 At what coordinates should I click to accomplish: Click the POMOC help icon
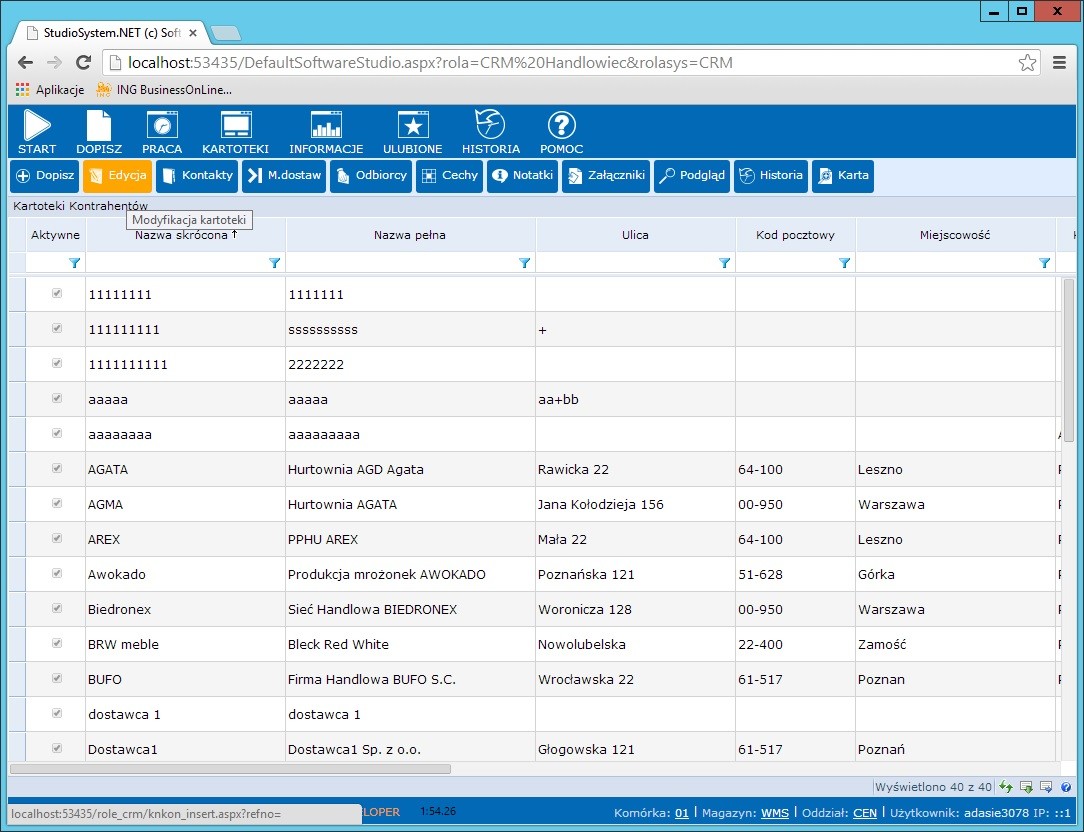[x=561, y=126]
